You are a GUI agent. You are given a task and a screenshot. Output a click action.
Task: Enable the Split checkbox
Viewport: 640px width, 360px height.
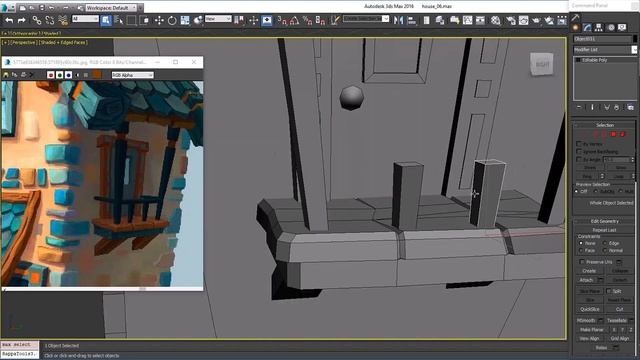pyautogui.click(x=609, y=291)
